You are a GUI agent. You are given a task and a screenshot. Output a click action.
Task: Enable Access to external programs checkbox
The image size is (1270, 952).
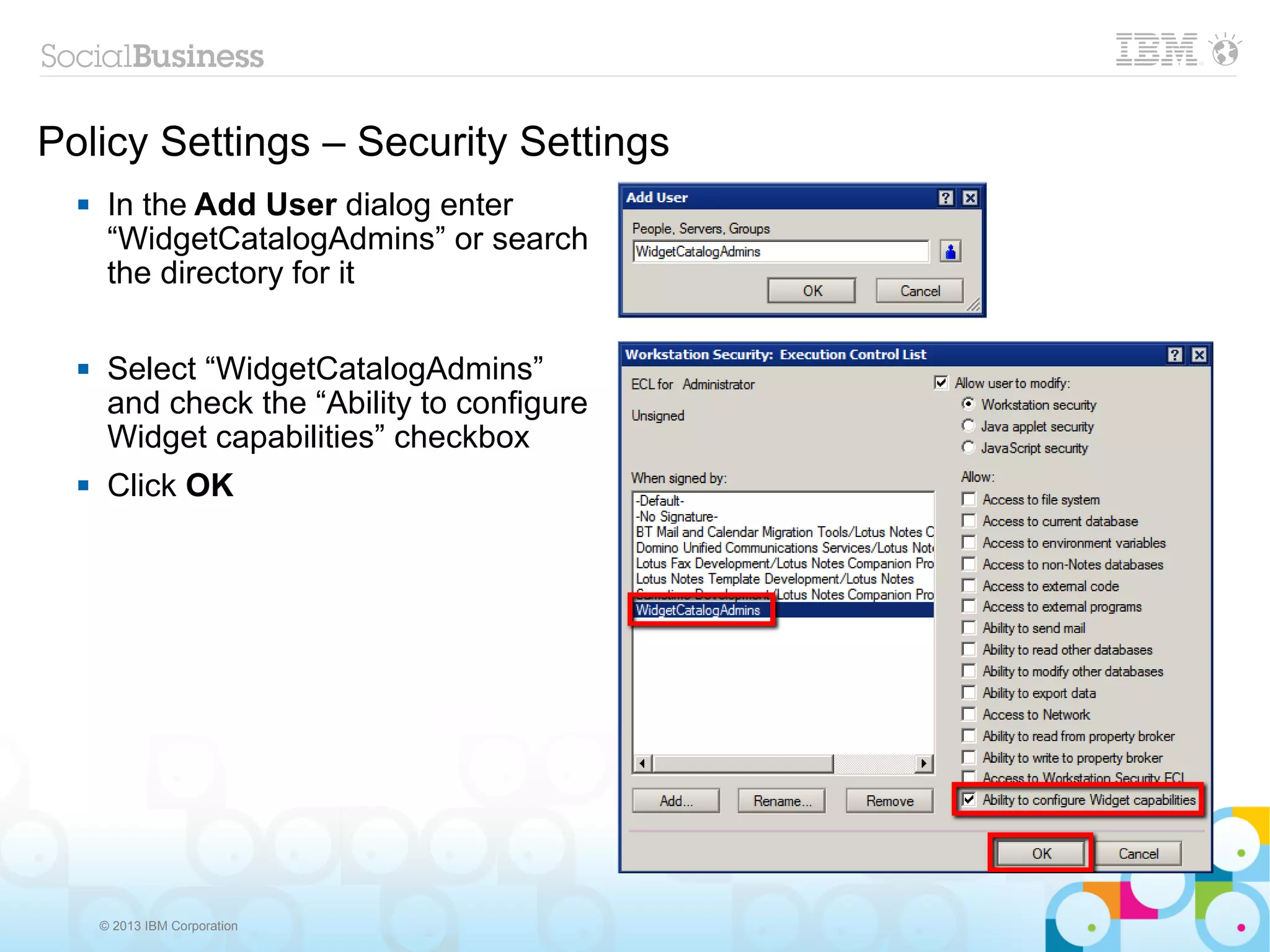coord(969,607)
